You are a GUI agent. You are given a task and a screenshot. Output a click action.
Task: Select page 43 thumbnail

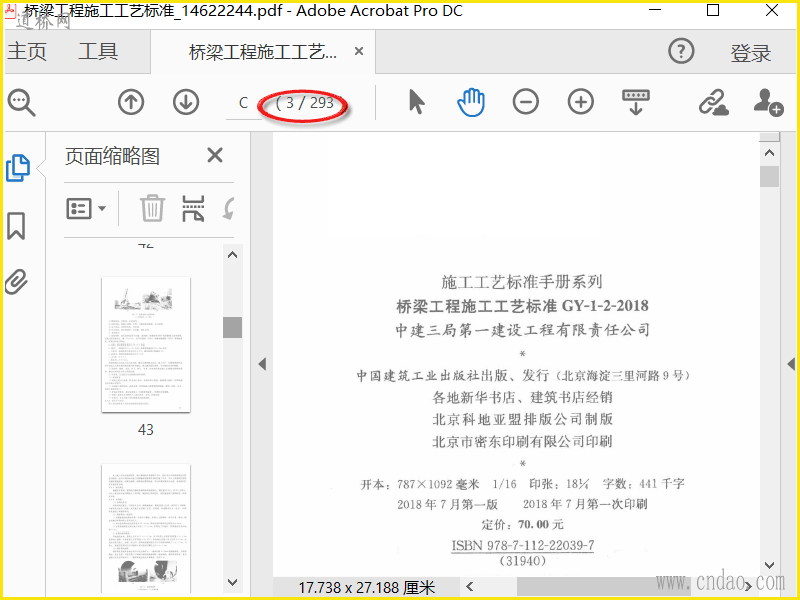(x=146, y=344)
